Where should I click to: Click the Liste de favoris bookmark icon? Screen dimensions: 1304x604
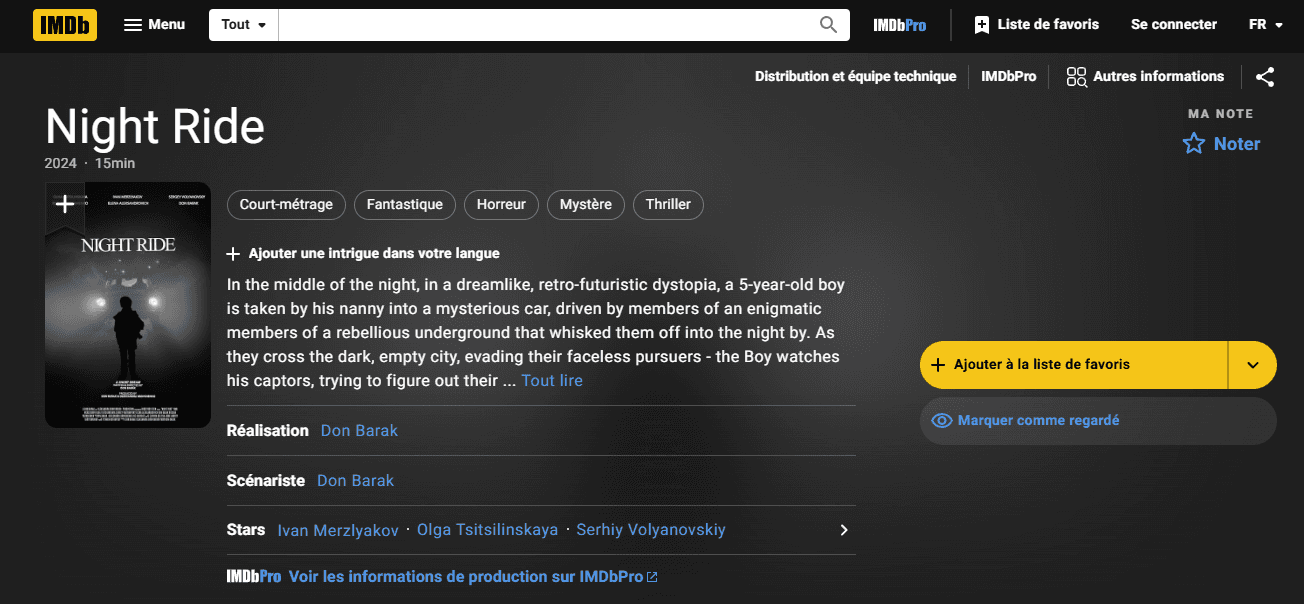tap(982, 25)
